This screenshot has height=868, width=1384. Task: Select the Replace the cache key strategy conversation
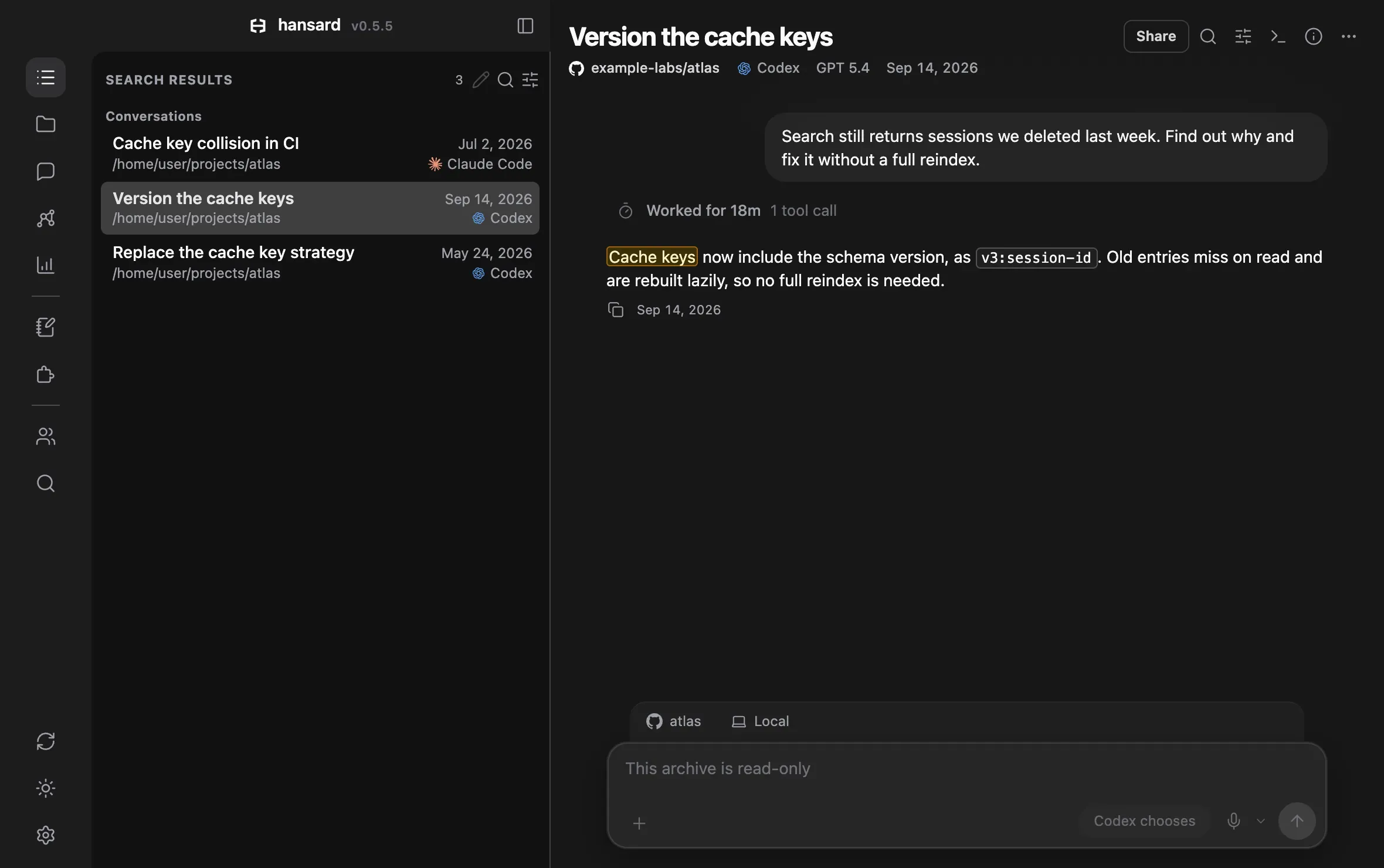(x=320, y=263)
